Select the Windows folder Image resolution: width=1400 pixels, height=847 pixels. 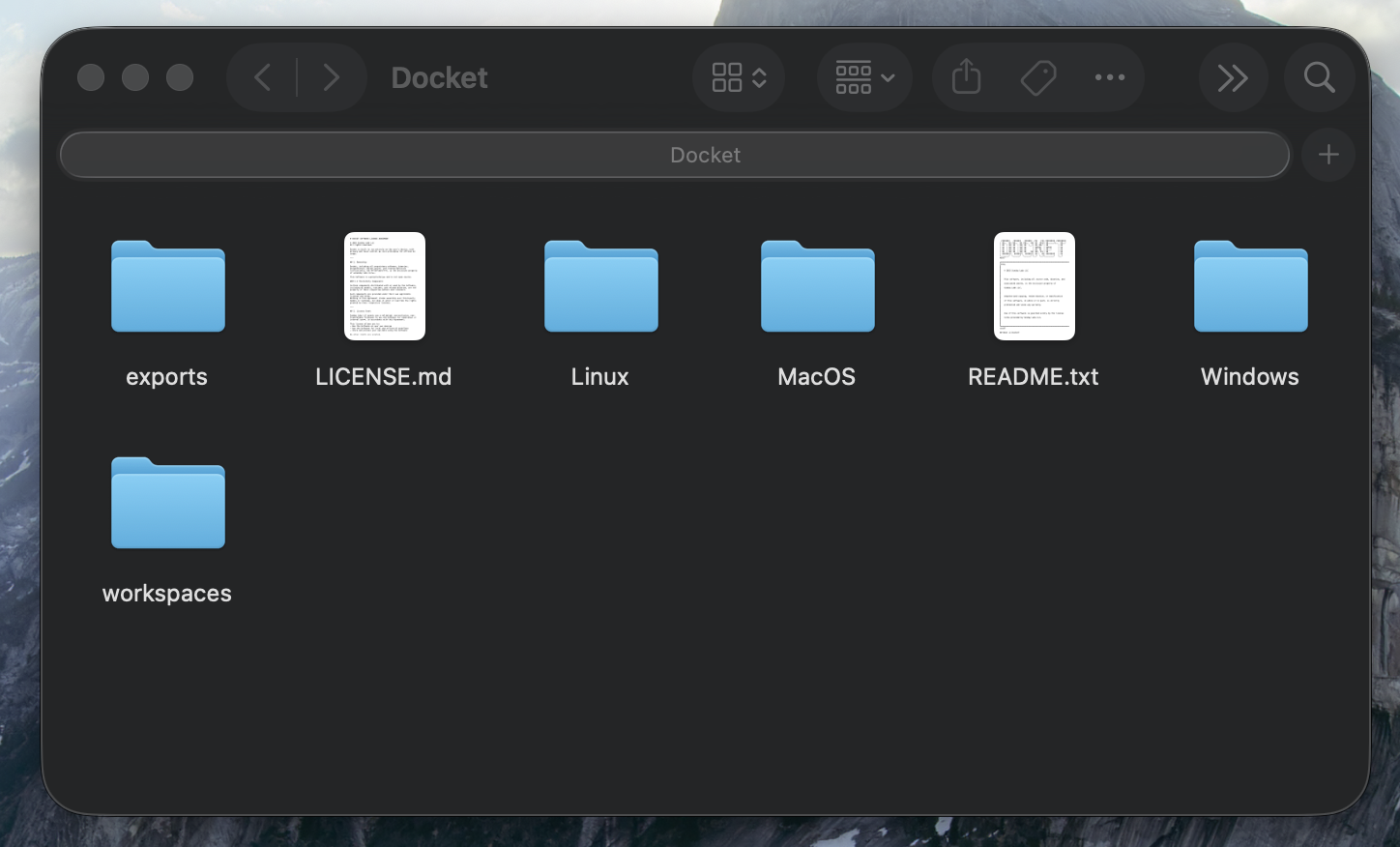[1249, 286]
